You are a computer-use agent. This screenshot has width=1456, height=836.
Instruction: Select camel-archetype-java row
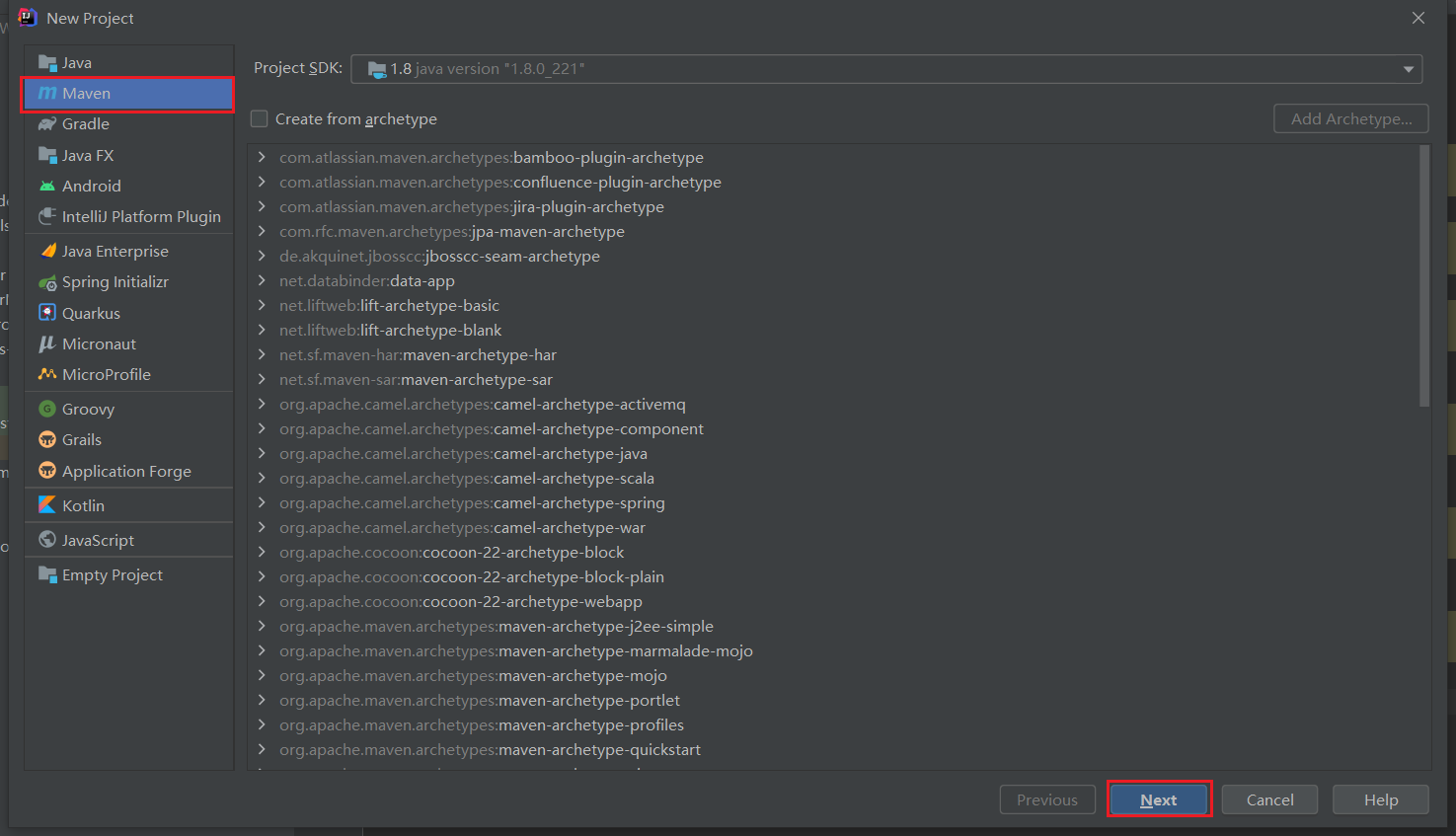coord(833,453)
